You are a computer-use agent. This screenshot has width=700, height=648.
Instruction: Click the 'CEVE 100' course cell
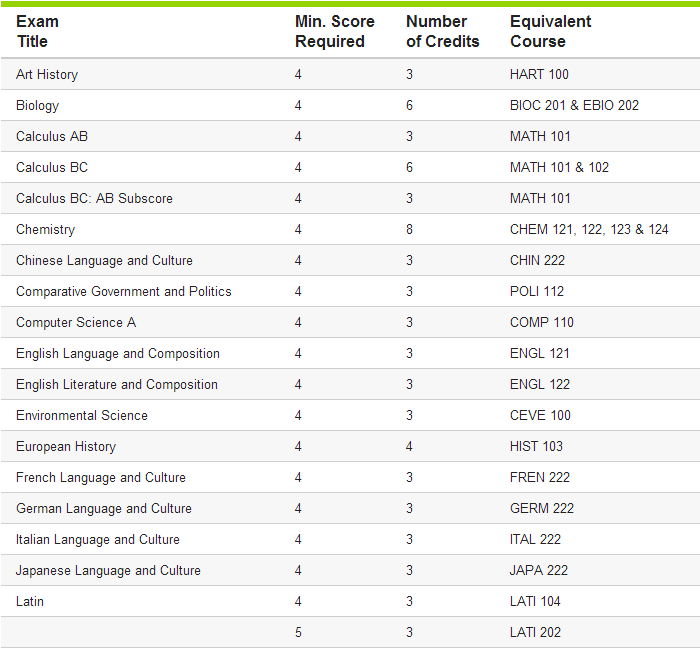[x=540, y=415]
